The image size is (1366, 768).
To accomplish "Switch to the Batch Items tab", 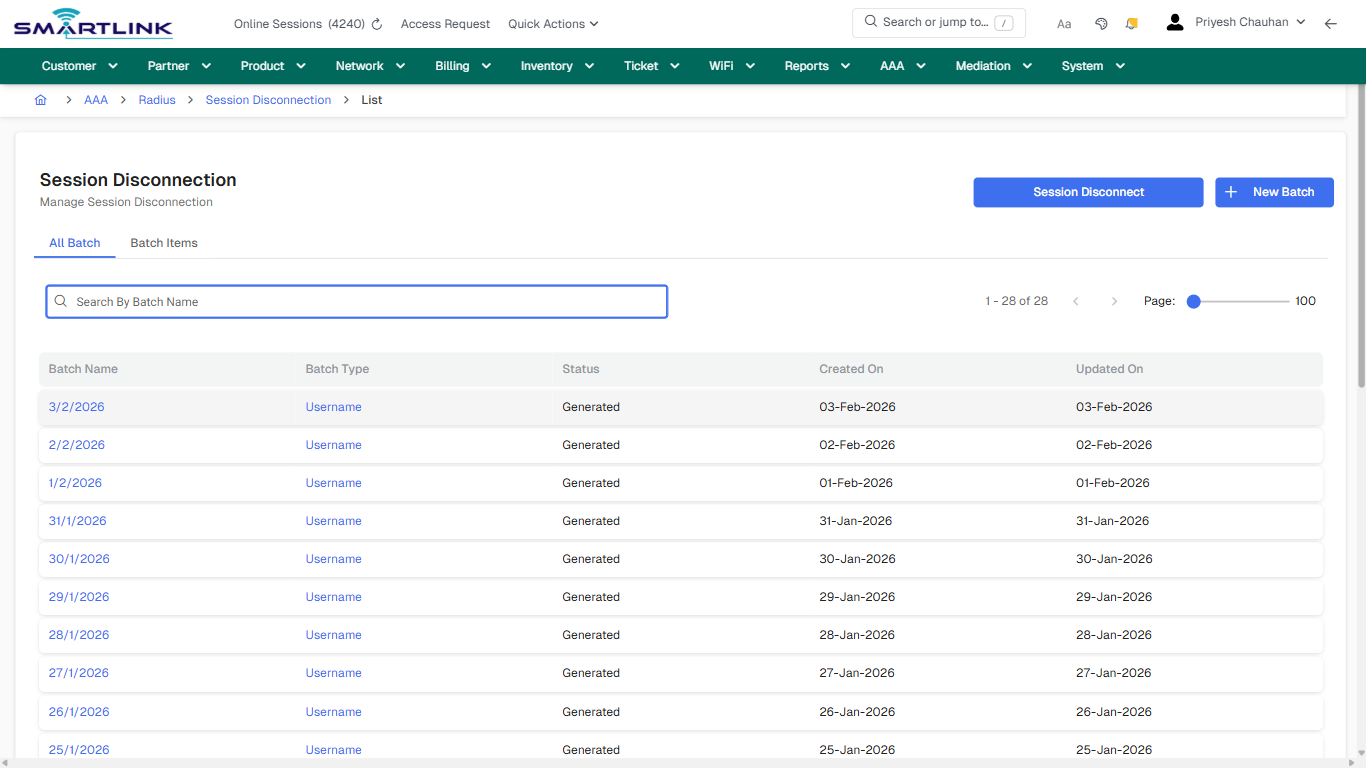I will click(x=163, y=242).
